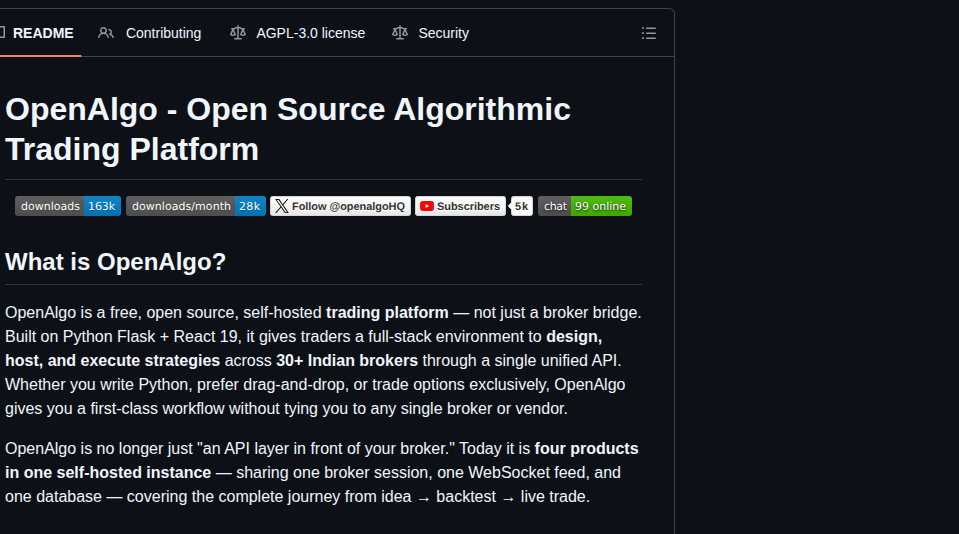Click the scales icon beside Security
The width and height of the screenshot is (959, 534).
pyautogui.click(x=400, y=33)
